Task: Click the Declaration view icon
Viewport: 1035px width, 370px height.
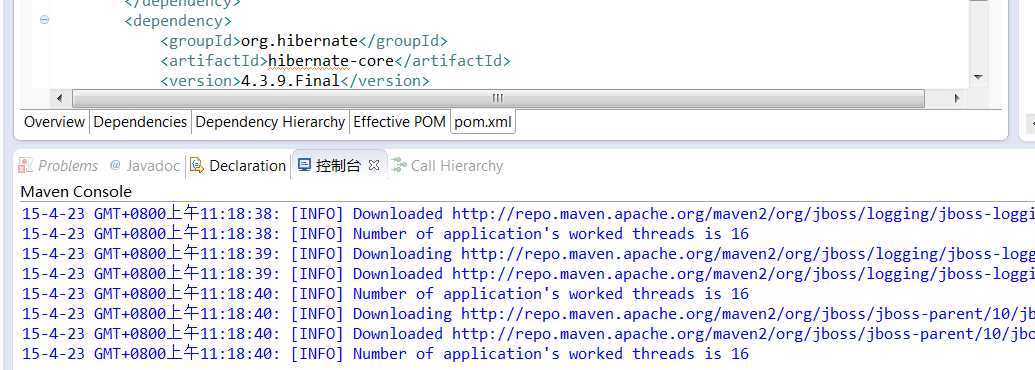Action: [x=197, y=166]
